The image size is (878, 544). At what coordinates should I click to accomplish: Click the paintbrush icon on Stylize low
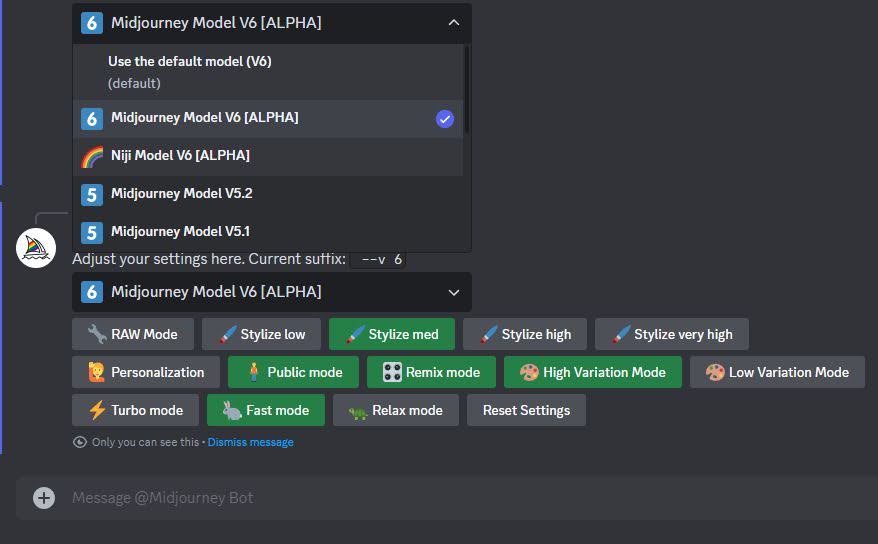click(227, 334)
